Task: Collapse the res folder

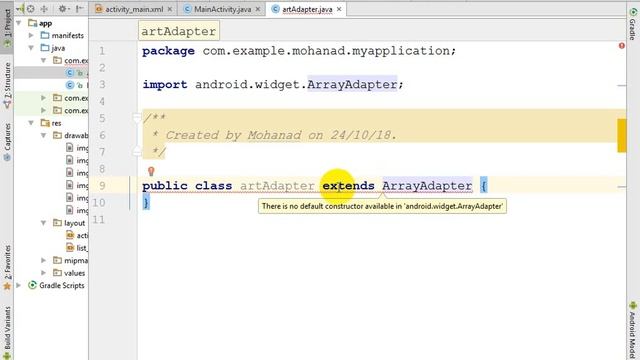Action: tap(31, 122)
